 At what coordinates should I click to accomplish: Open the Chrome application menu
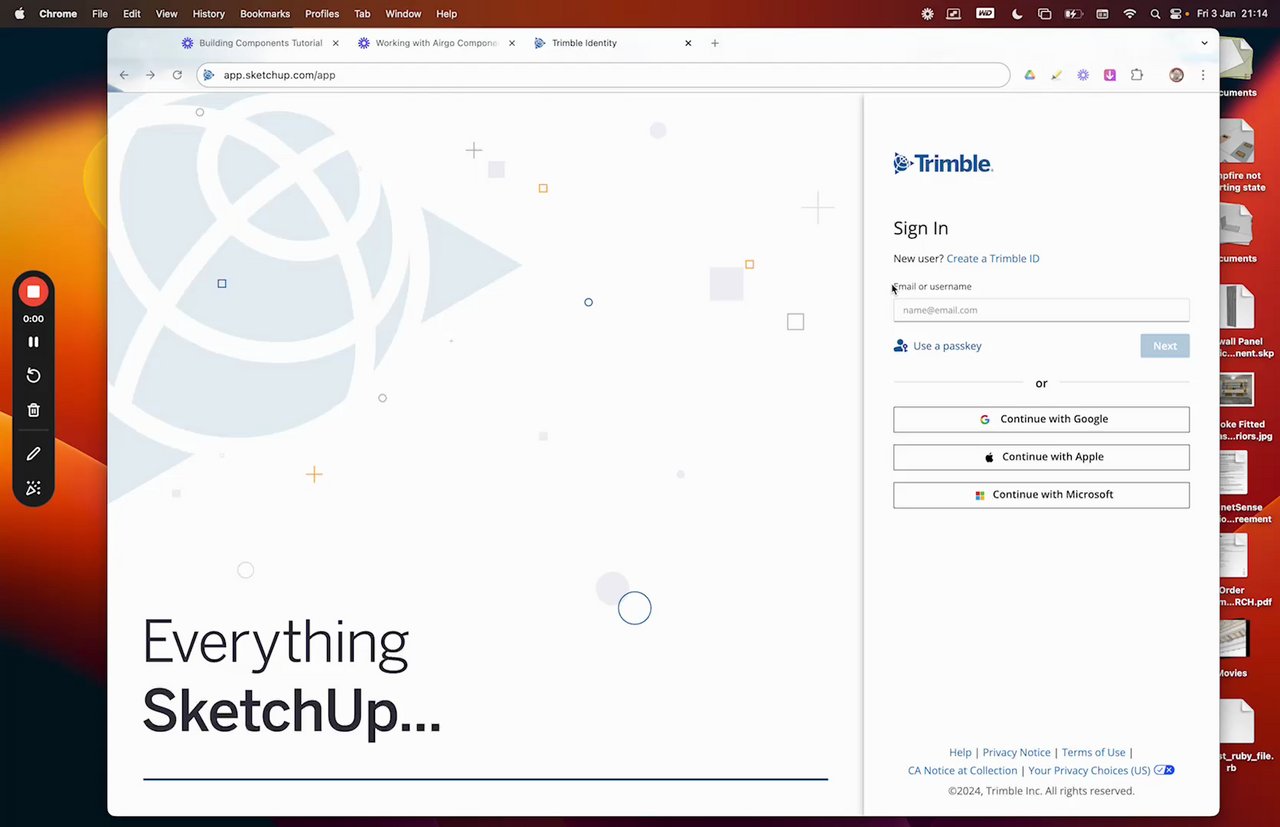(x=58, y=14)
